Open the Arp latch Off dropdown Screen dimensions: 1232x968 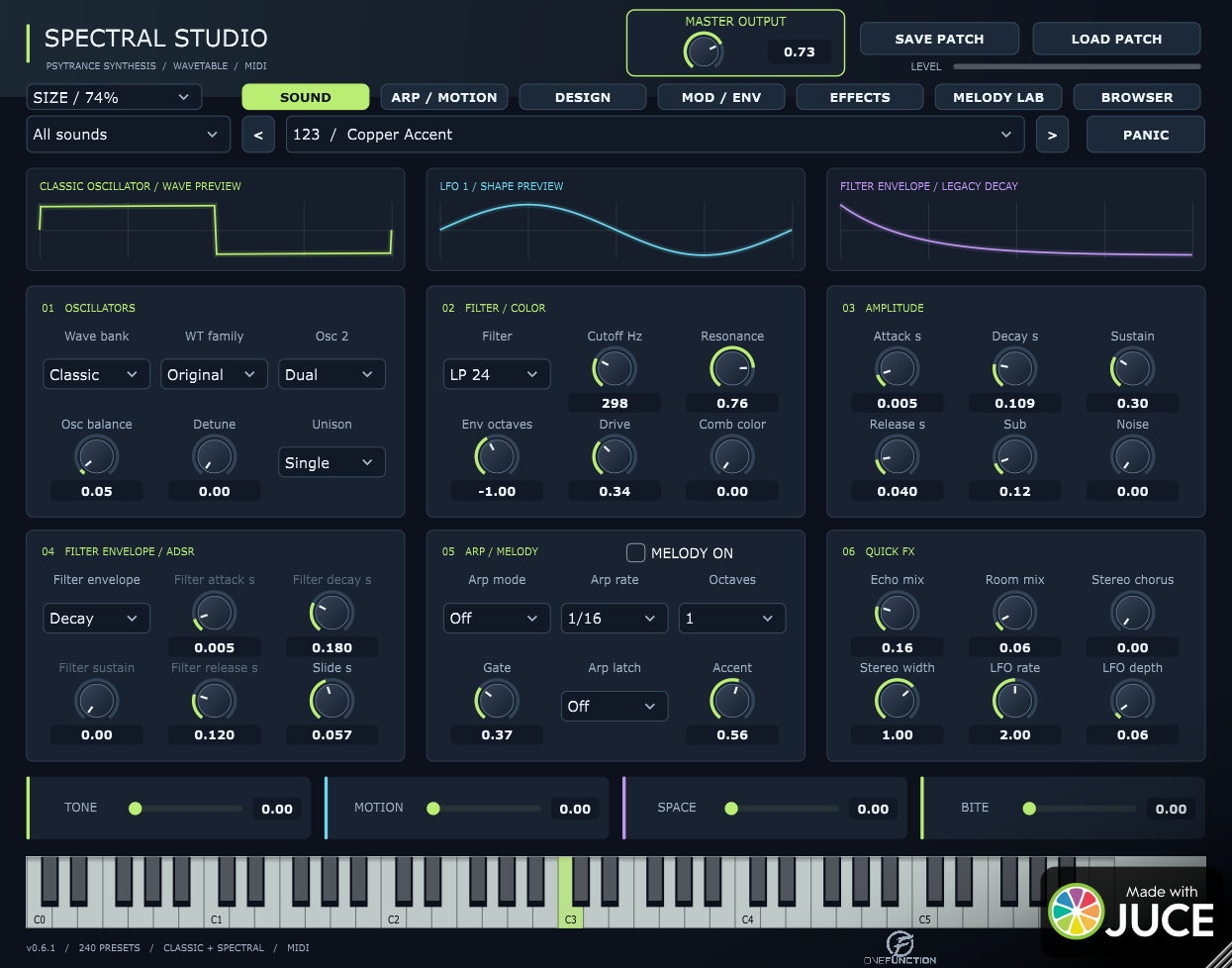pos(615,706)
